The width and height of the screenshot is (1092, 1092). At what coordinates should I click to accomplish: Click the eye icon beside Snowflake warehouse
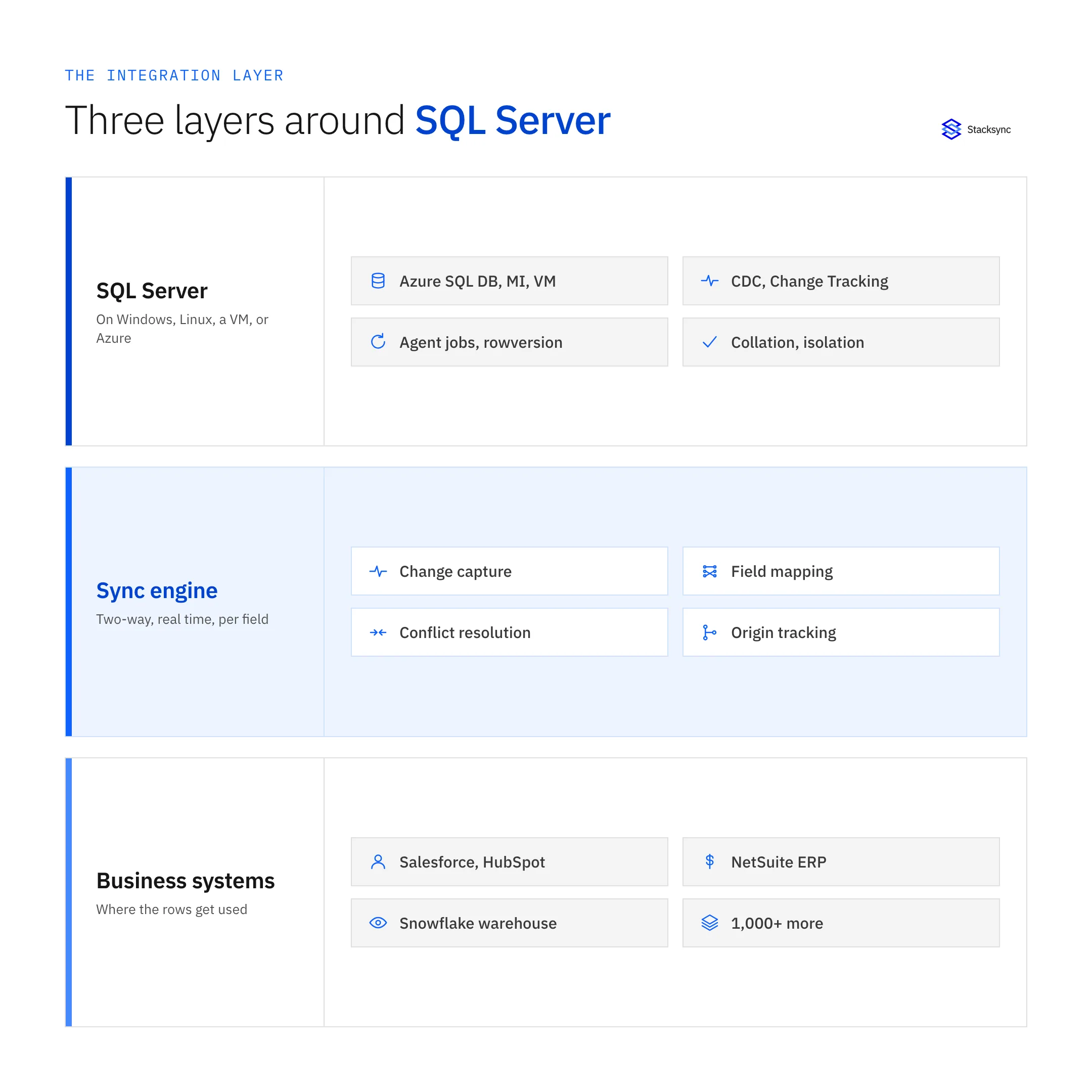coord(378,923)
